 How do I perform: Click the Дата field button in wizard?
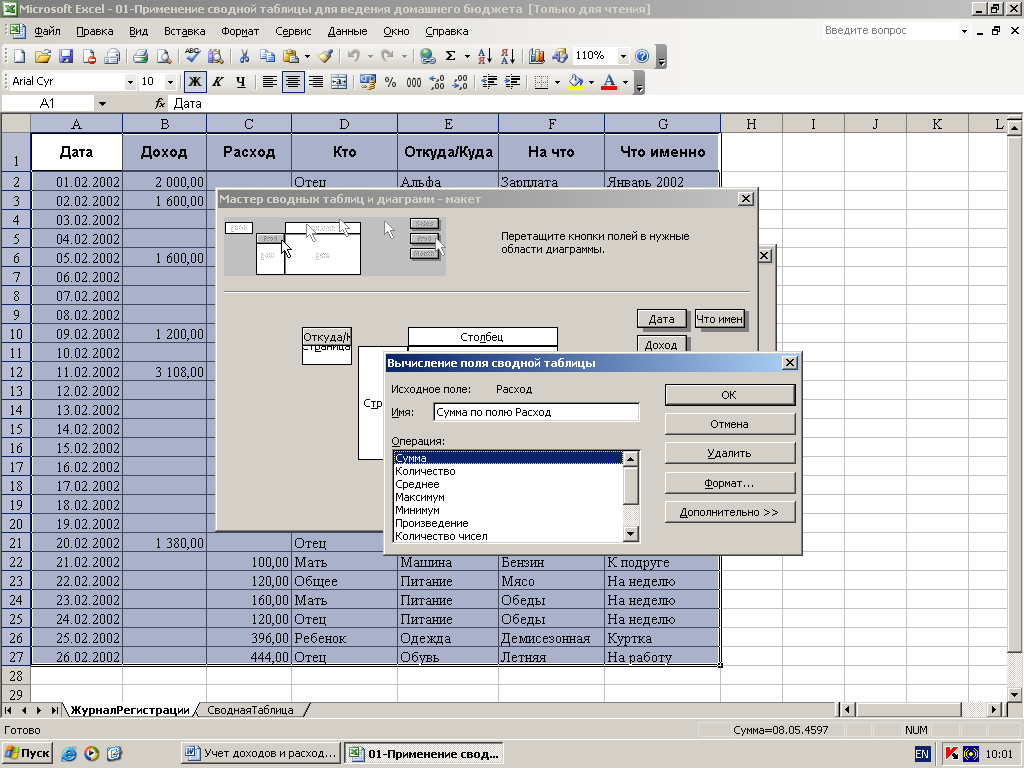click(661, 319)
